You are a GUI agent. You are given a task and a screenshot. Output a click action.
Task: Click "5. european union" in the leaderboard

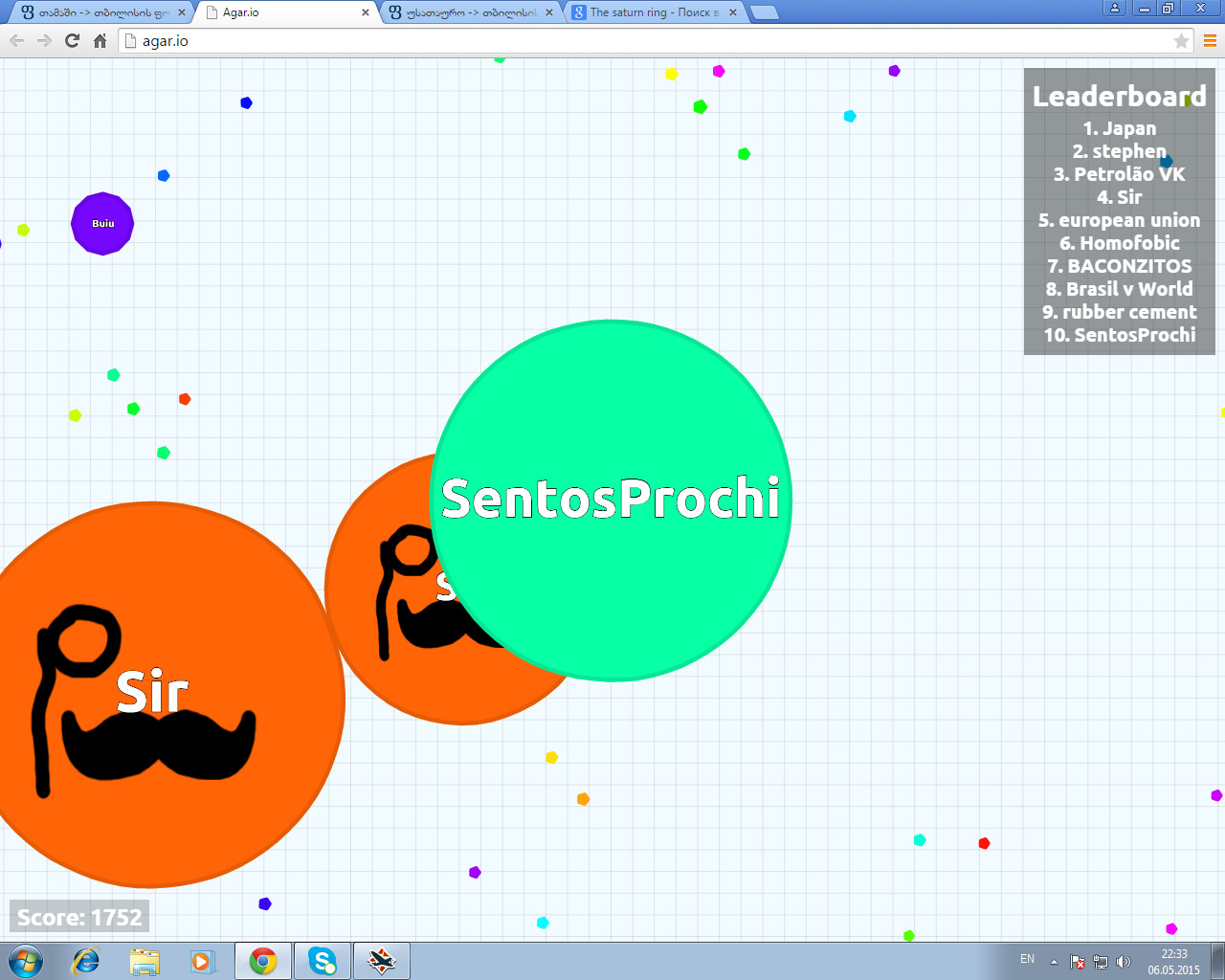[x=1120, y=220]
